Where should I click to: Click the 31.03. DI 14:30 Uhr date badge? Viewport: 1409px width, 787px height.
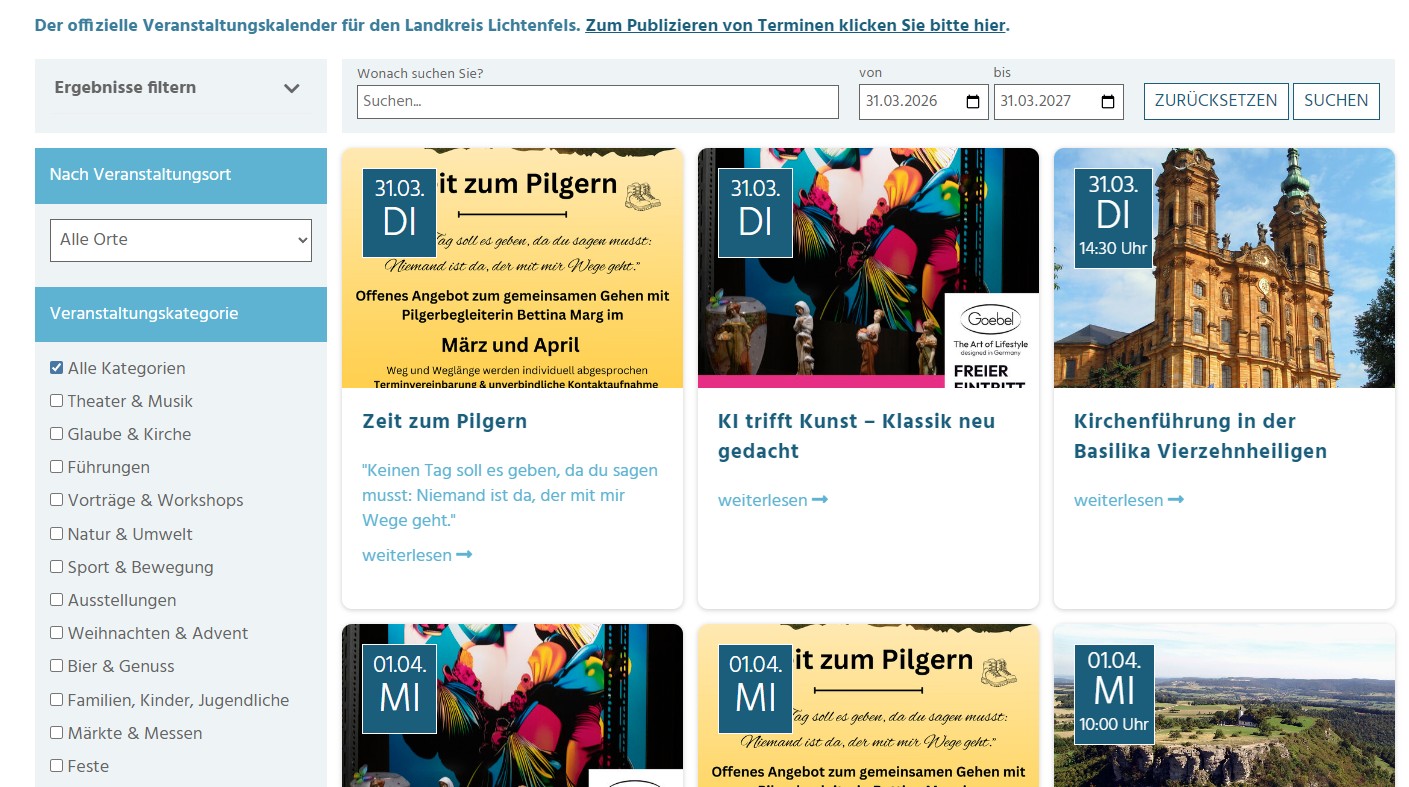point(1112,218)
